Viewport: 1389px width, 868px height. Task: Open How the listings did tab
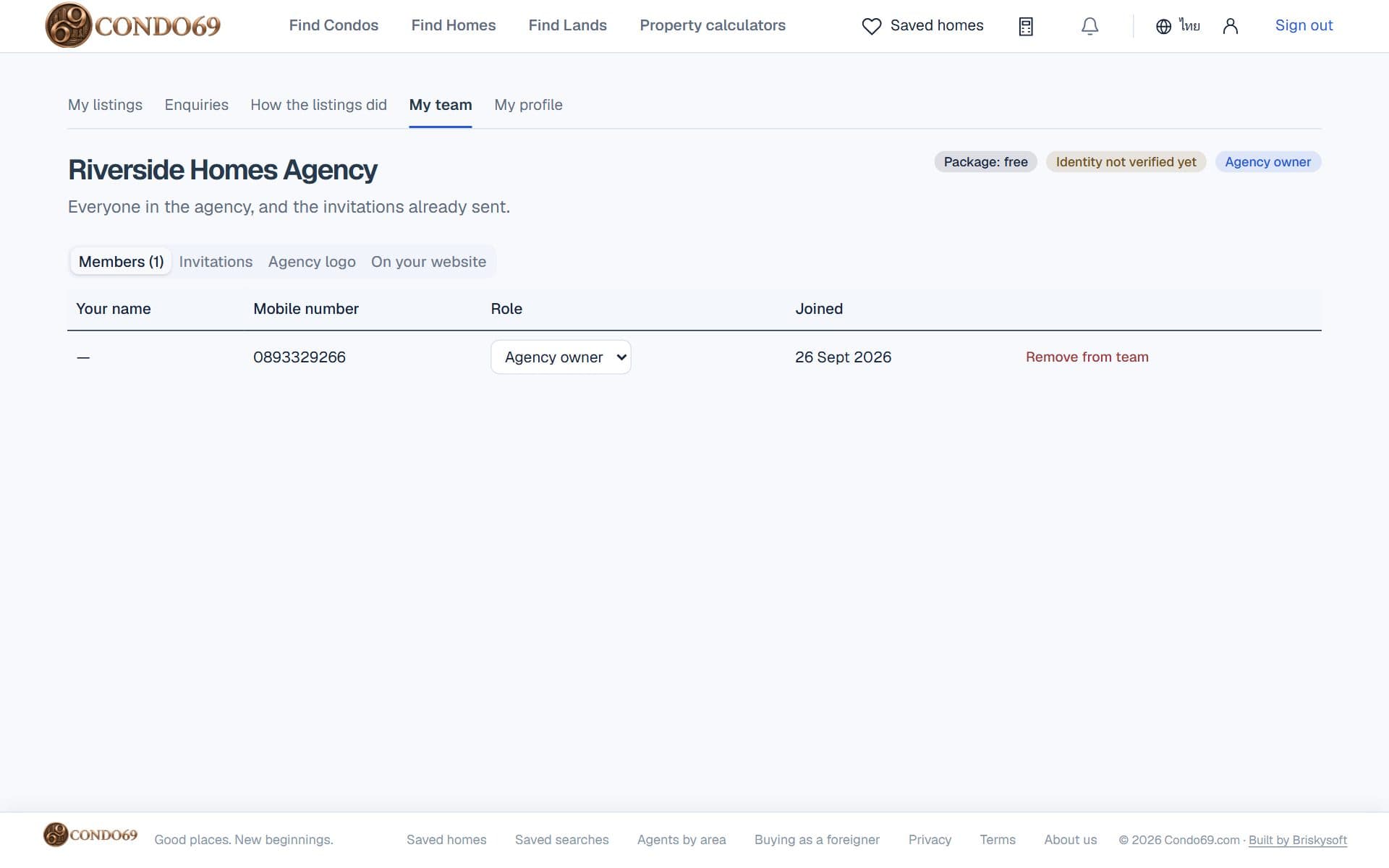318,105
